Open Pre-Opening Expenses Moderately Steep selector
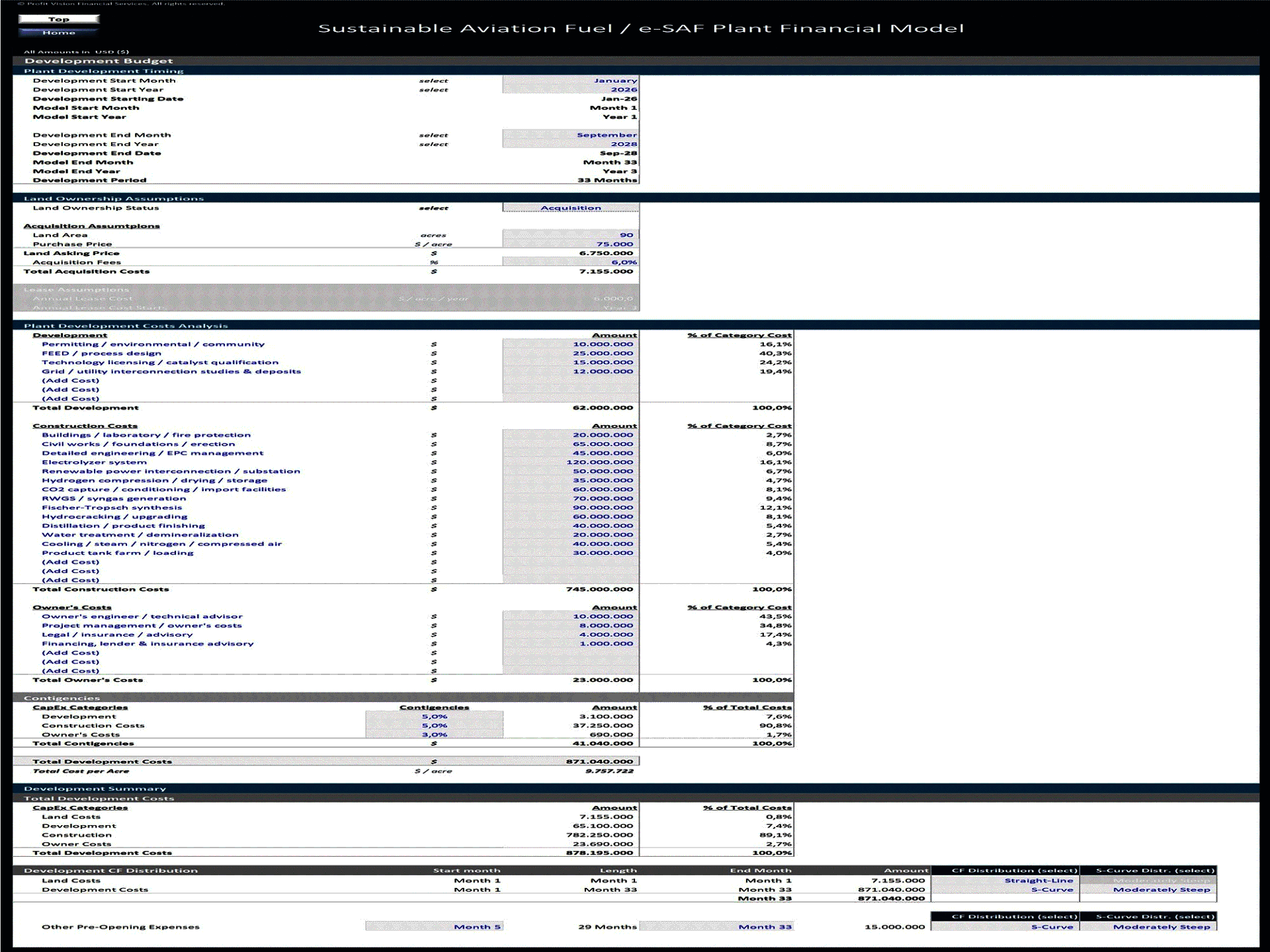Viewport: 1270px width, 952px height. click(x=1148, y=927)
